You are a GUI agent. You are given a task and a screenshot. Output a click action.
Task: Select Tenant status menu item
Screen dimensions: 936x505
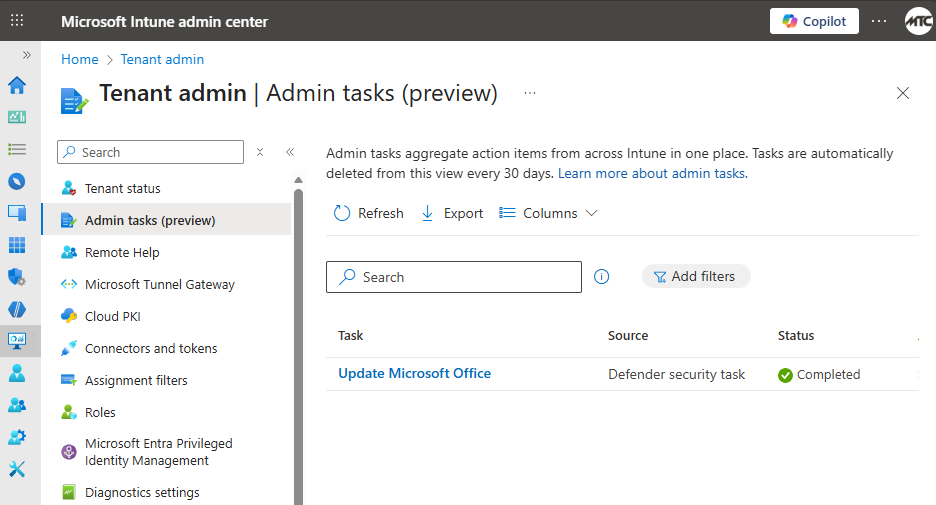point(122,188)
